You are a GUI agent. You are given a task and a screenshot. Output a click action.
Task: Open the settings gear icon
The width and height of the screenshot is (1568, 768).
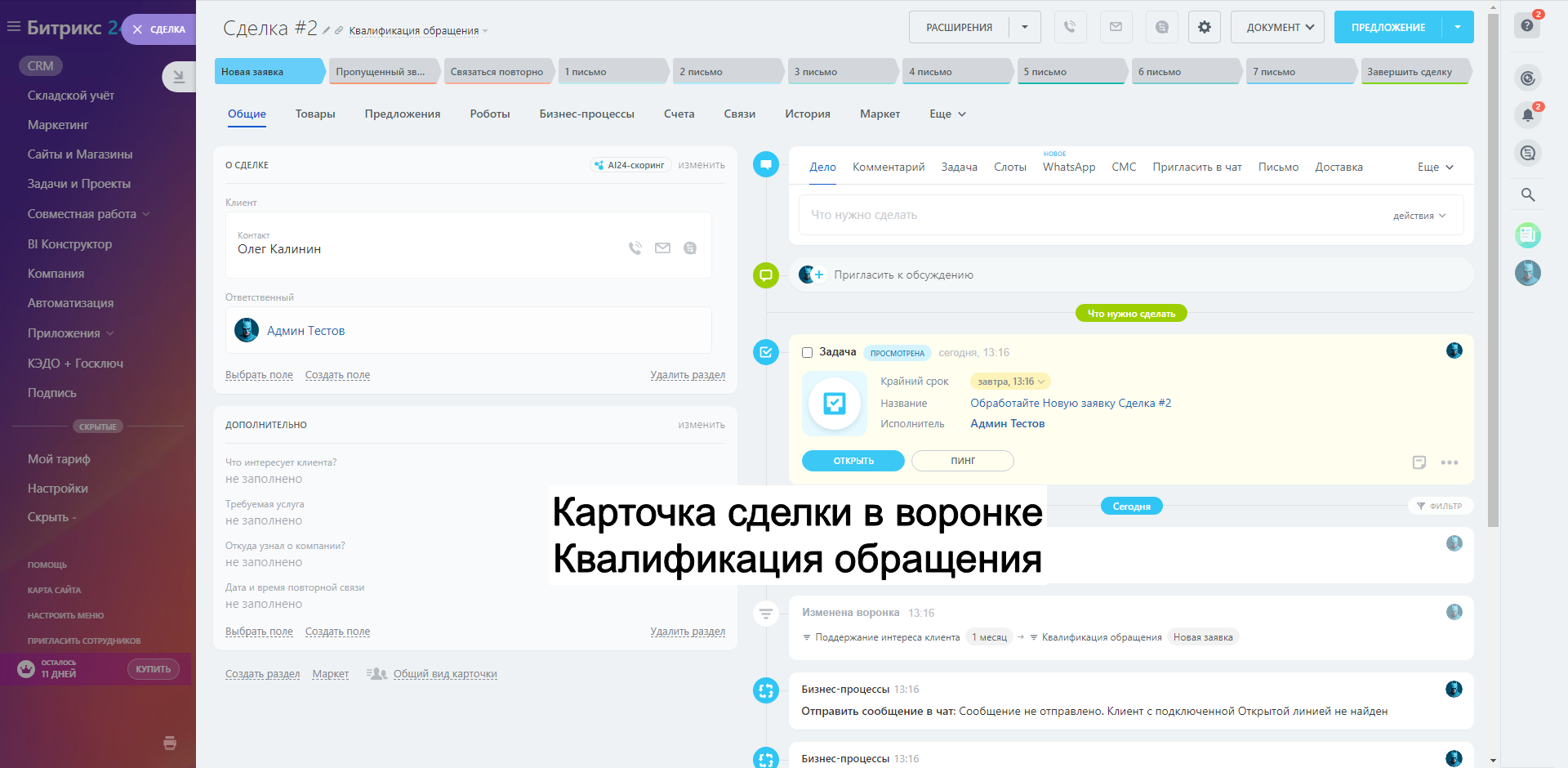coord(1204,27)
